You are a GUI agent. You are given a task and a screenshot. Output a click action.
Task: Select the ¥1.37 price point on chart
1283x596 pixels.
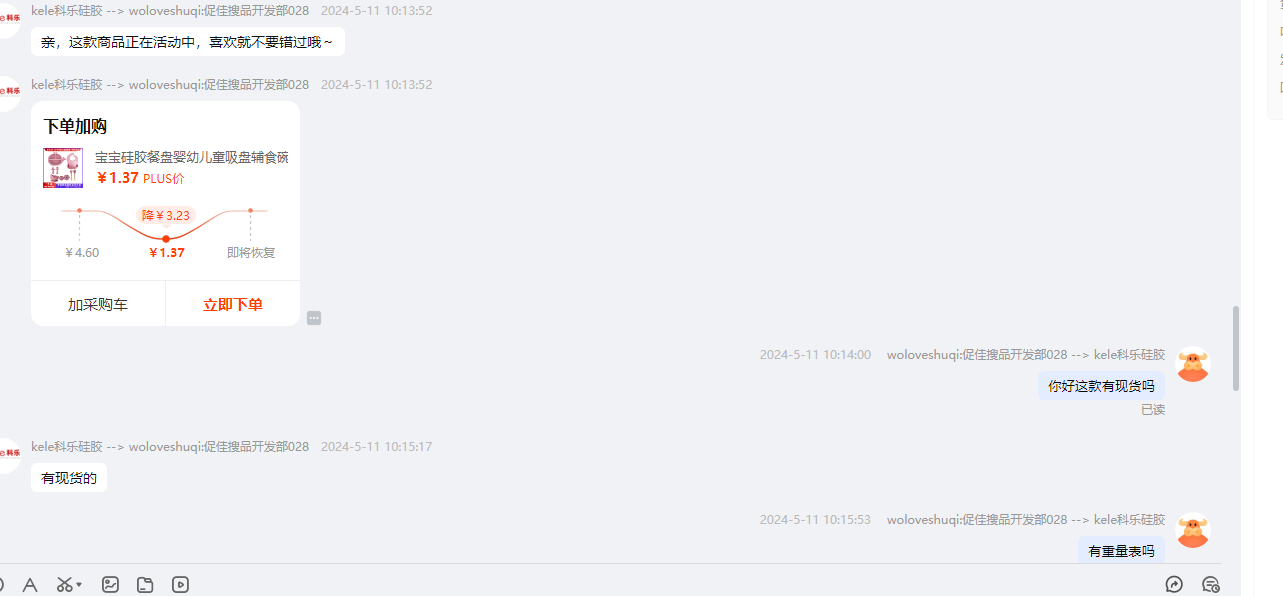coord(166,239)
